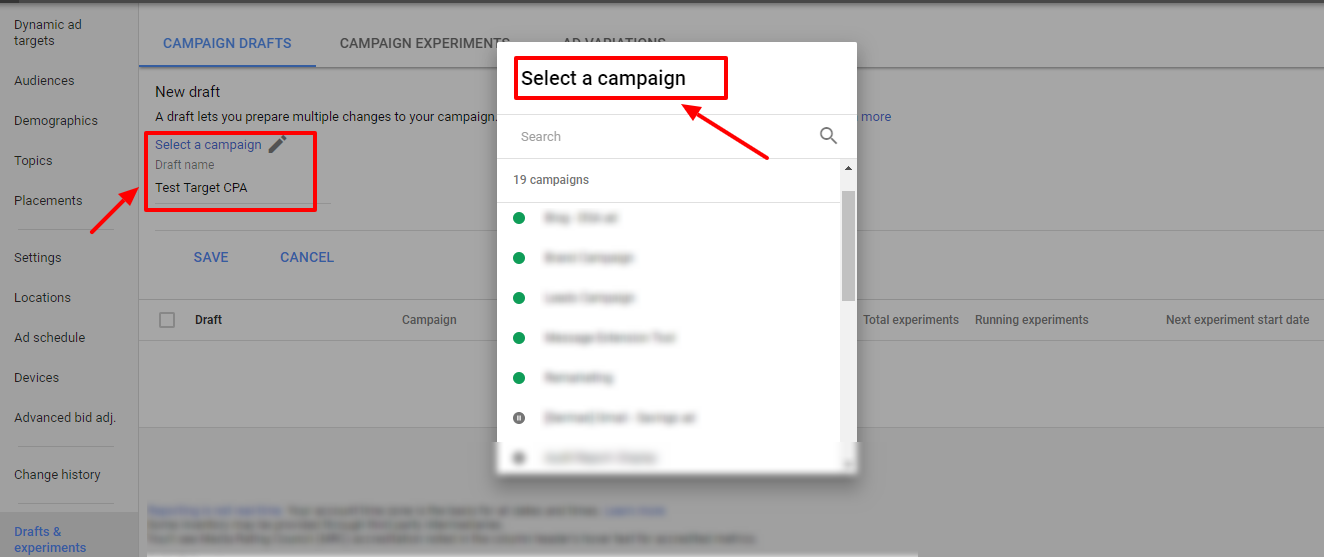The image size is (1324, 557).
Task: Open the Campaign Drafts tab
Action: [227, 44]
